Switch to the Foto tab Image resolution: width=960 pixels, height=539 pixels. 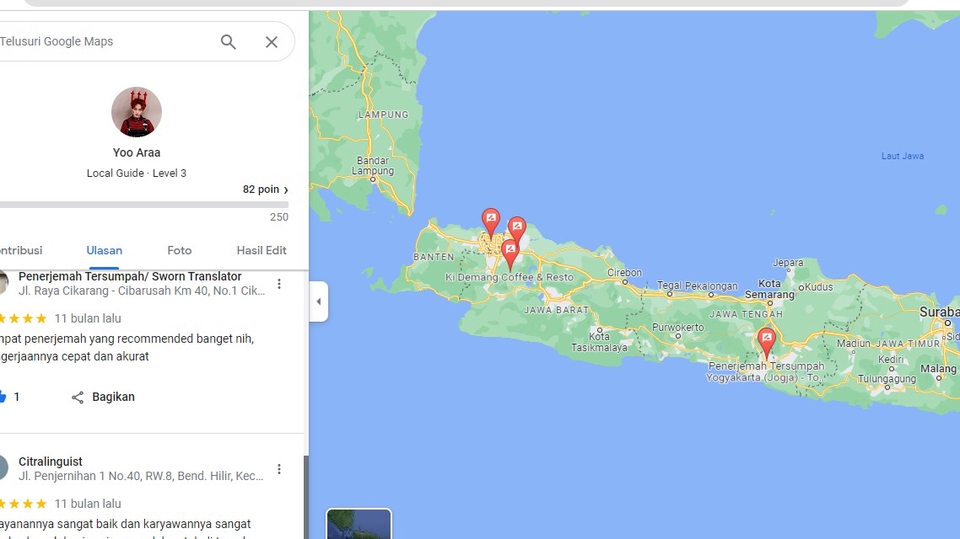(179, 250)
